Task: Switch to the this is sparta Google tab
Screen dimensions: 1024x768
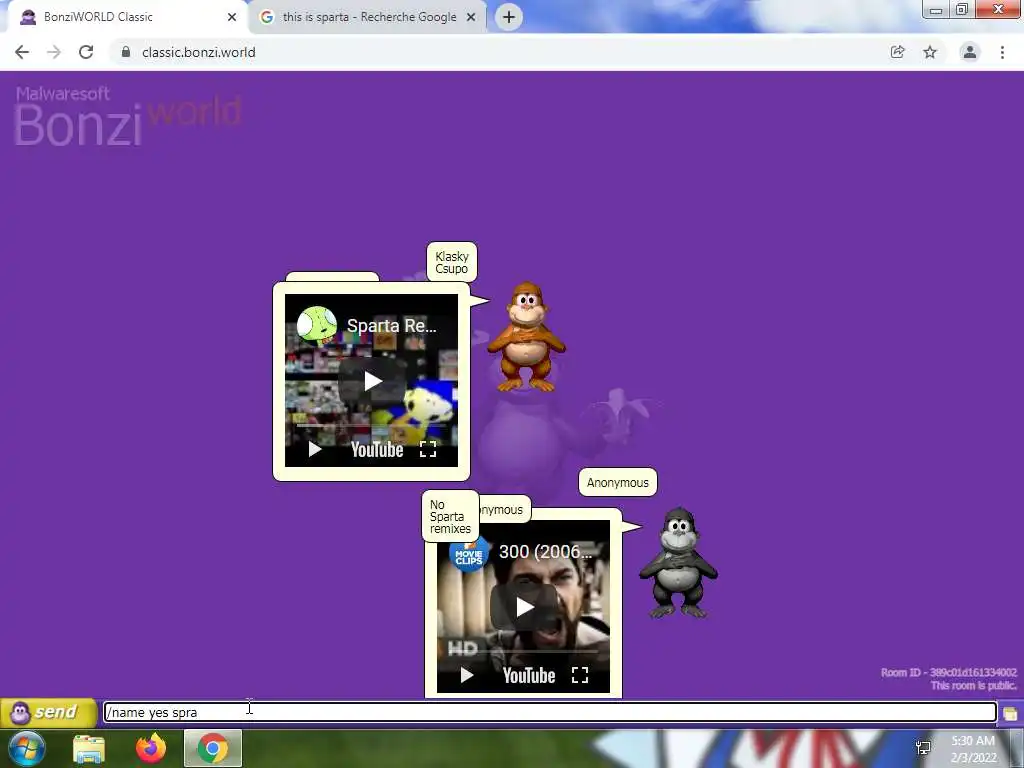Action: (368, 17)
